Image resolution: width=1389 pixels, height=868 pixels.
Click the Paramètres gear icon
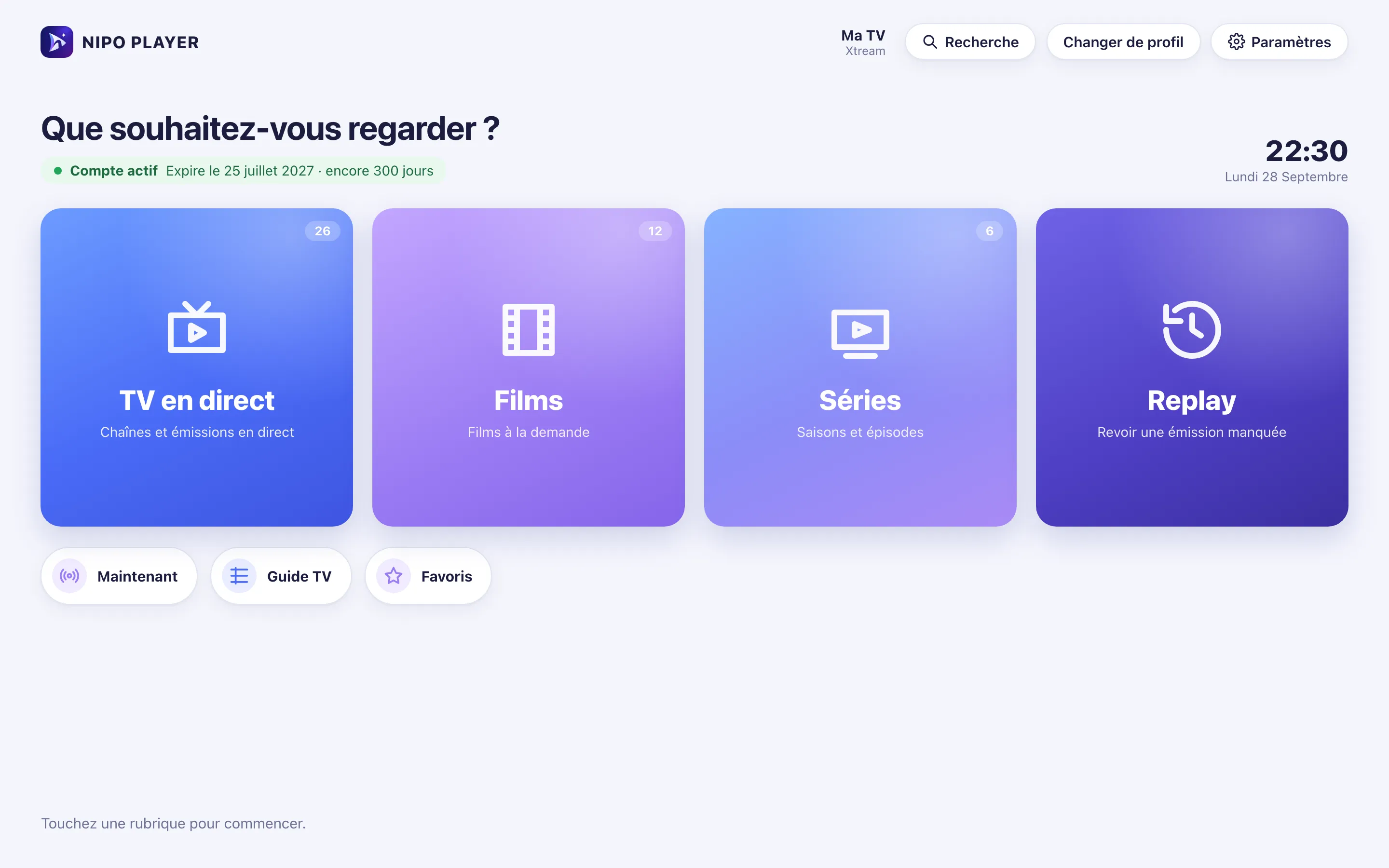(1236, 42)
